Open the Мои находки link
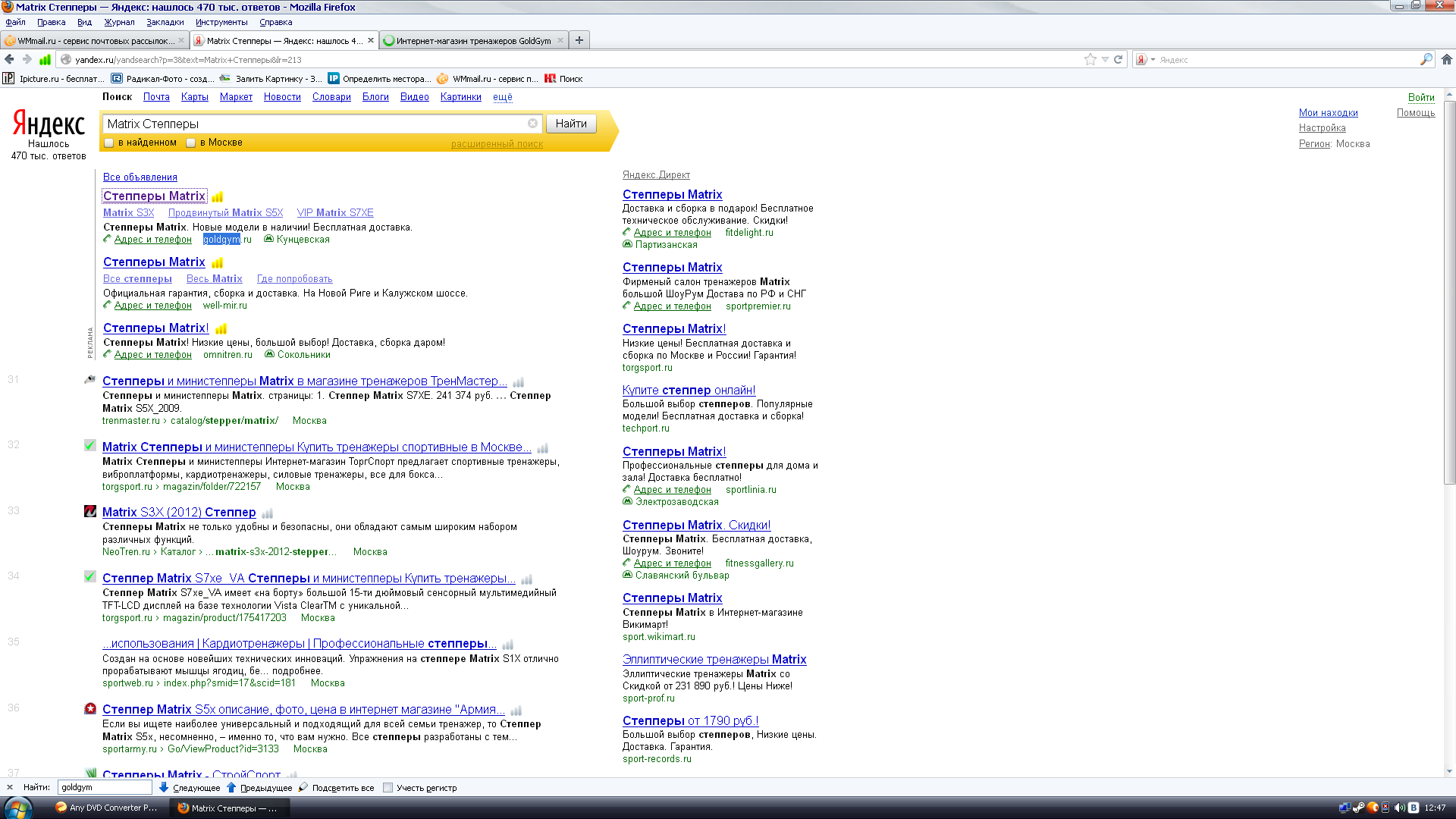 coord(1328,113)
